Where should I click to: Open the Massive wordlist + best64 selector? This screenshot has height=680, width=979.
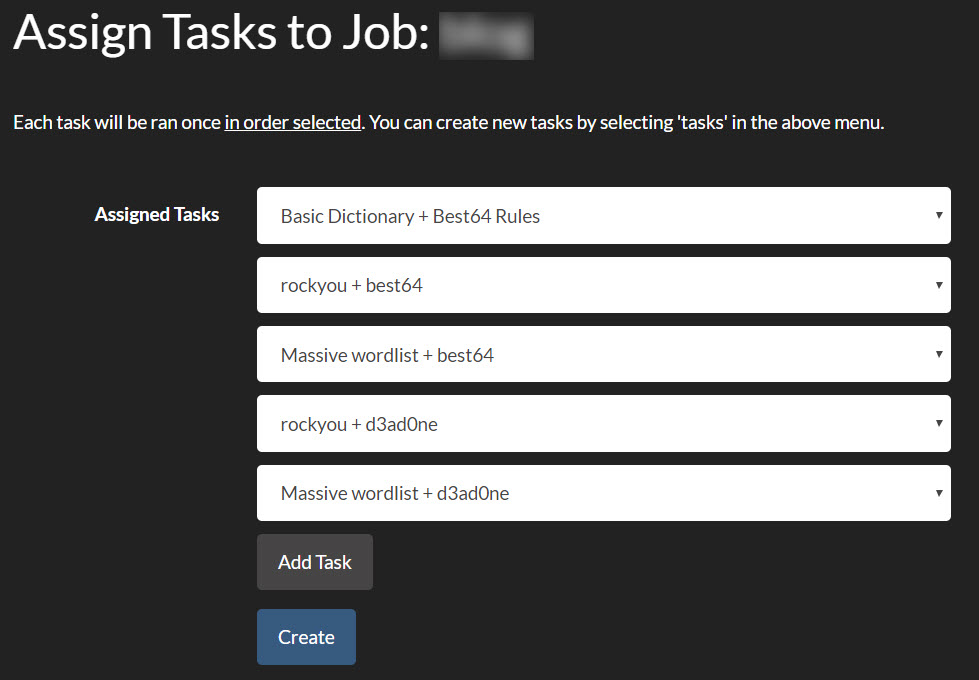604,354
